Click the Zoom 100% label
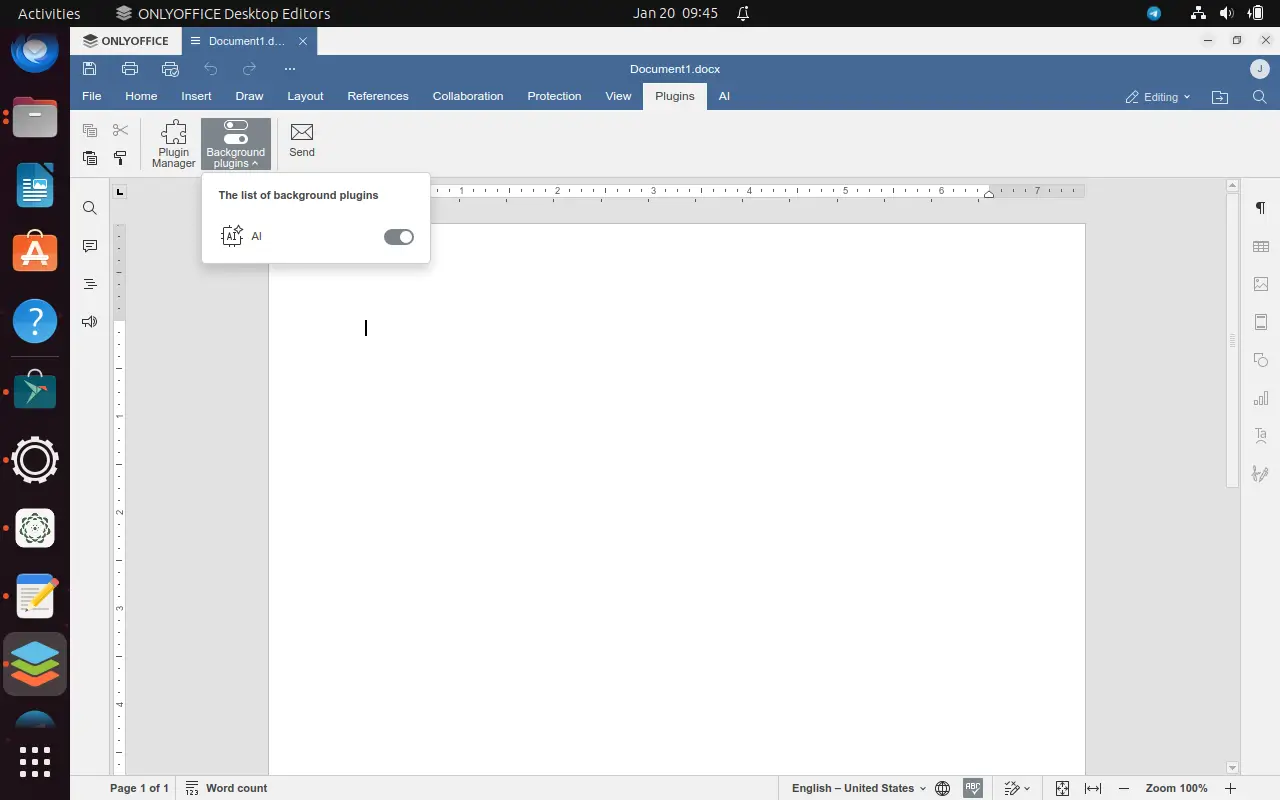 pyautogui.click(x=1177, y=788)
